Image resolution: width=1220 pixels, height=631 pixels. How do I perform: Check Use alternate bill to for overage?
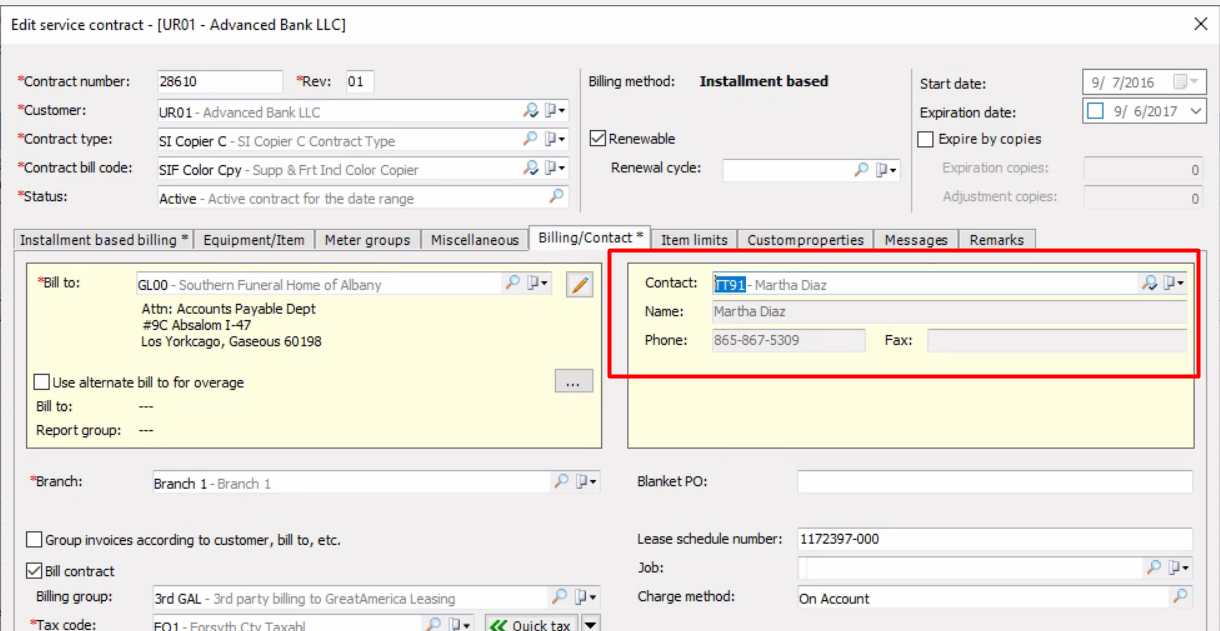[x=42, y=382]
